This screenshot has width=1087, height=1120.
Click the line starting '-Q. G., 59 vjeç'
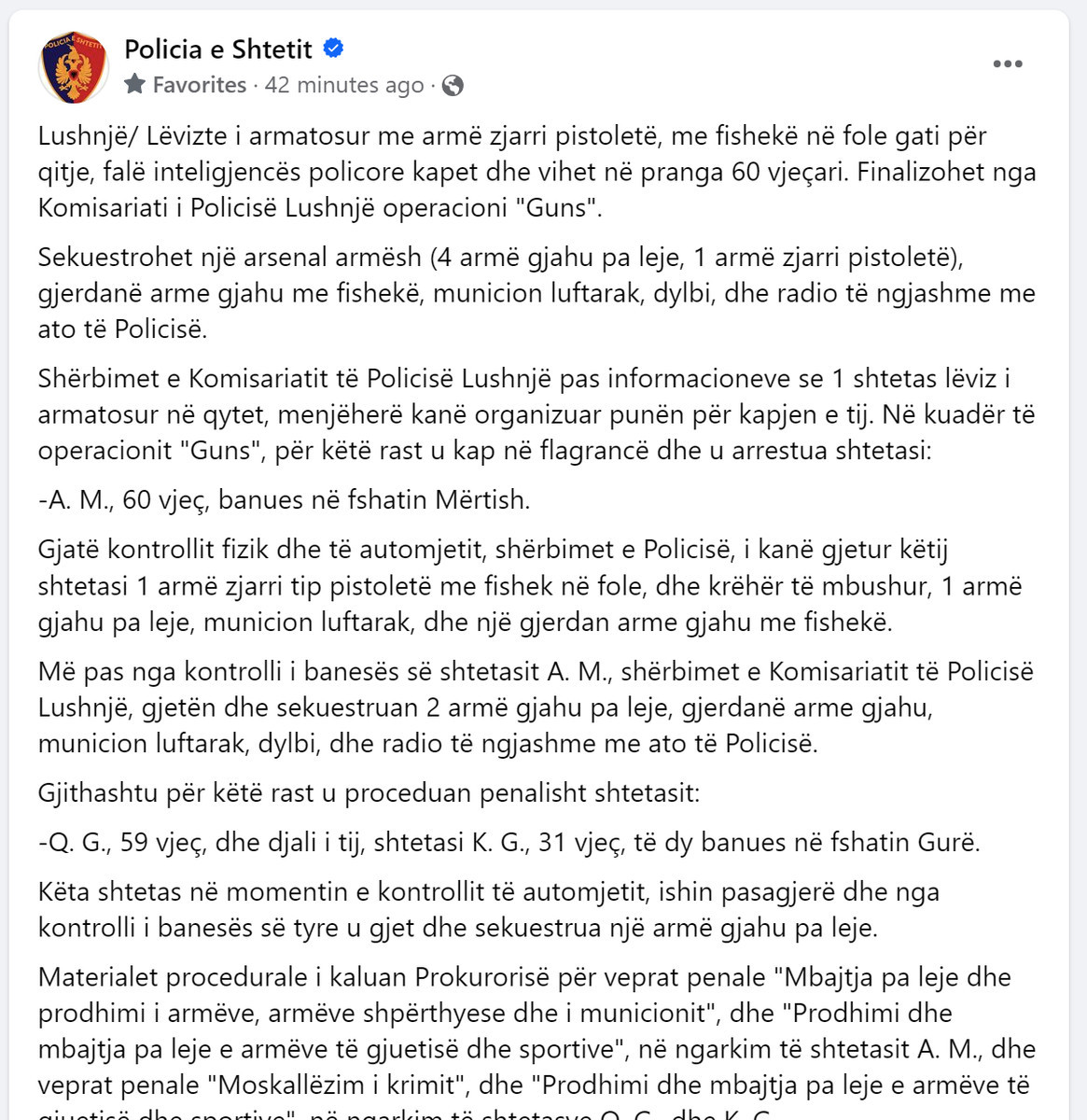pyautogui.click(x=509, y=842)
